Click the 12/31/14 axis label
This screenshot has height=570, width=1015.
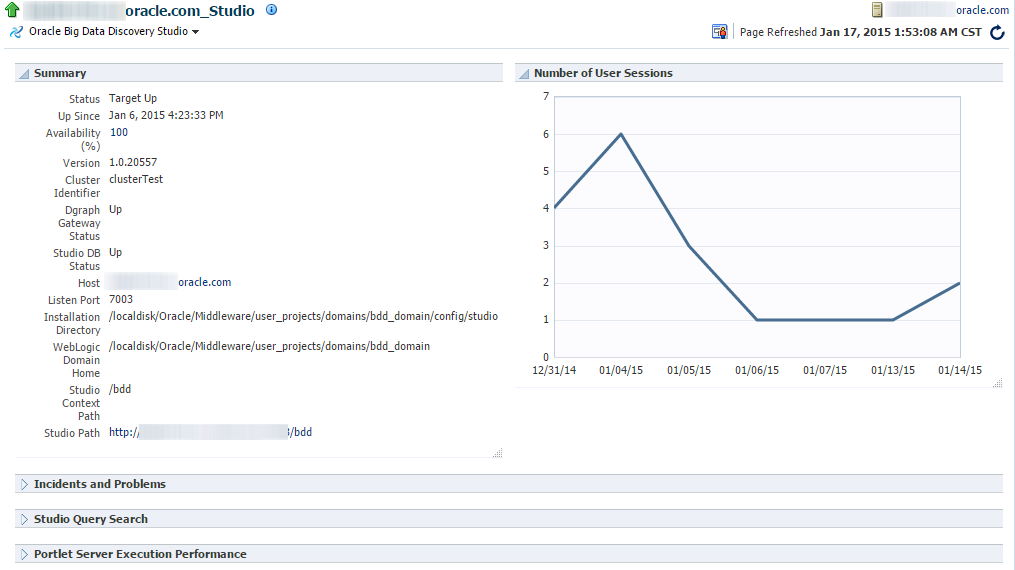[554, 370]
